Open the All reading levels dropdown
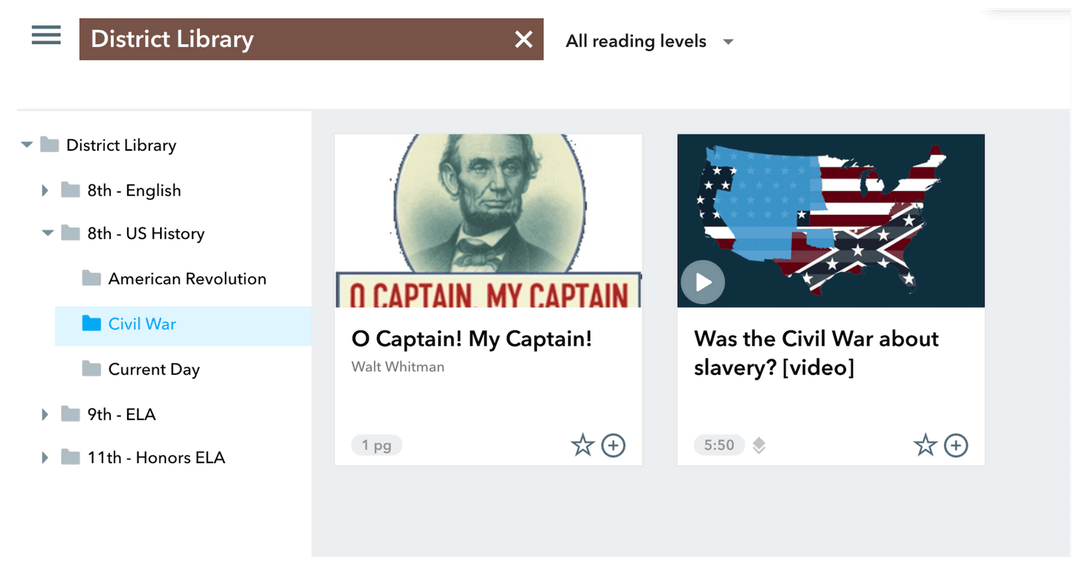Viewport: 1080px width, 568px height. [x=649, y=41]
